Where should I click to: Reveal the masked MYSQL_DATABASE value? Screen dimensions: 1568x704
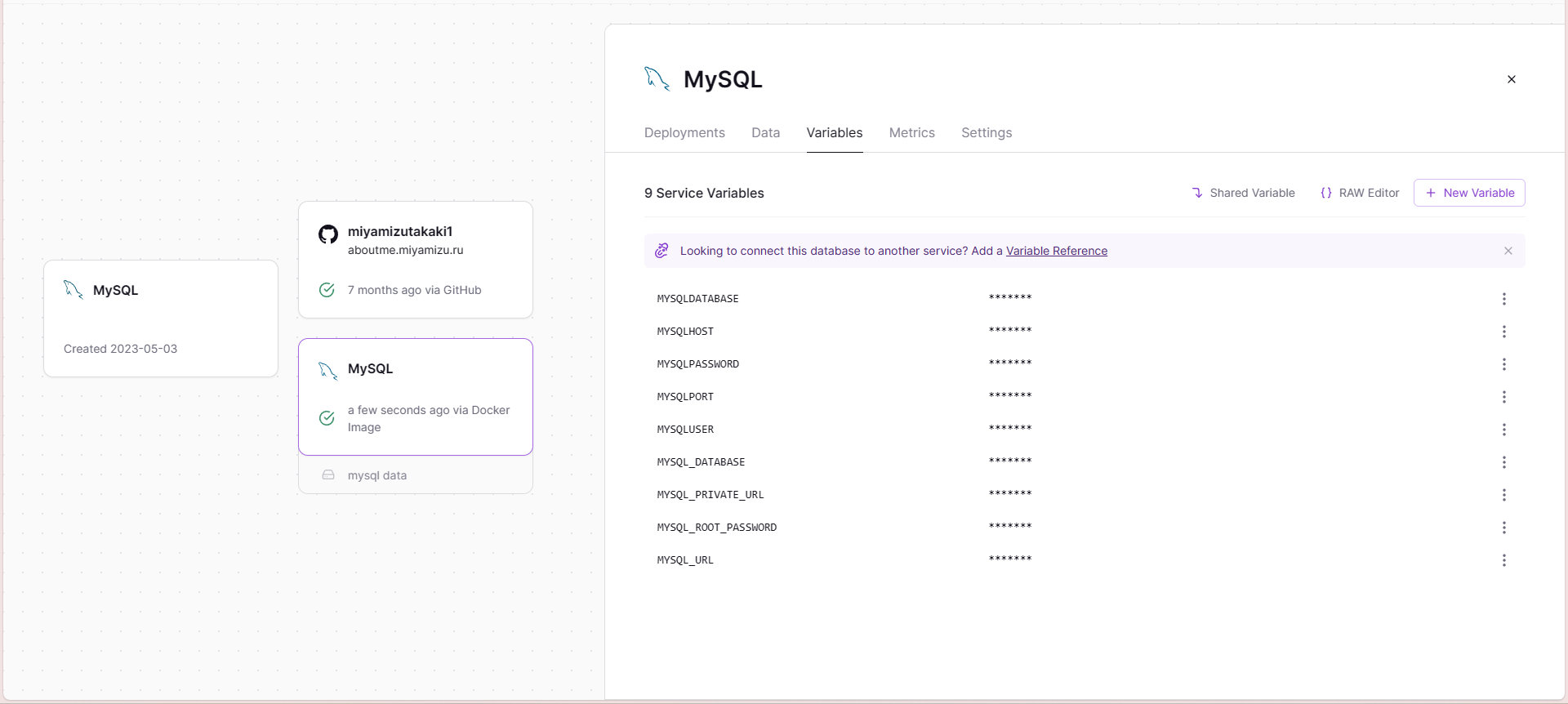coord(1010,461)
